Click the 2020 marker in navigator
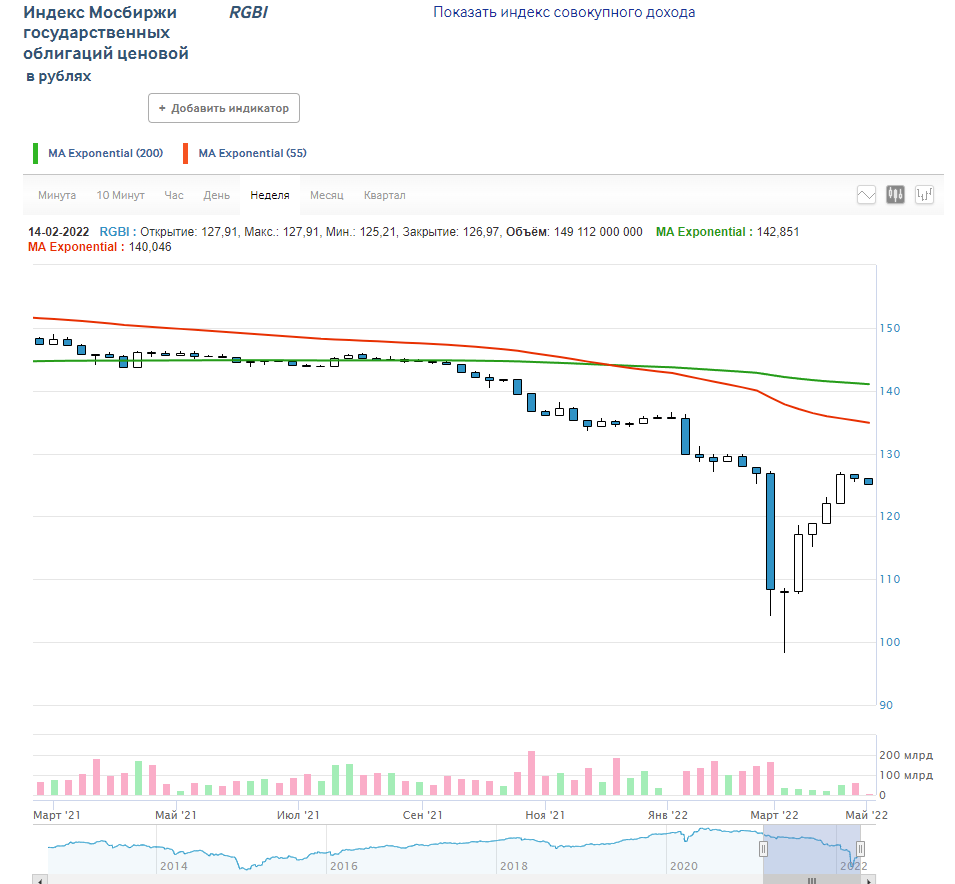The width and height of the screenshot is (955, 884). click(x=683, y=866)
